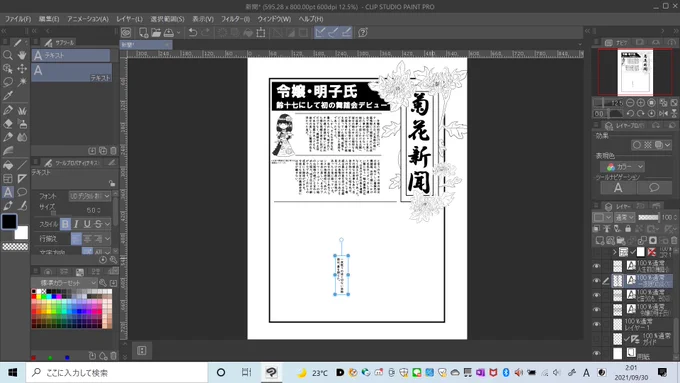Click the Save icon in command bar
Image resolution: width=680 pixels, height=383 pixels.
pos(169,33)
